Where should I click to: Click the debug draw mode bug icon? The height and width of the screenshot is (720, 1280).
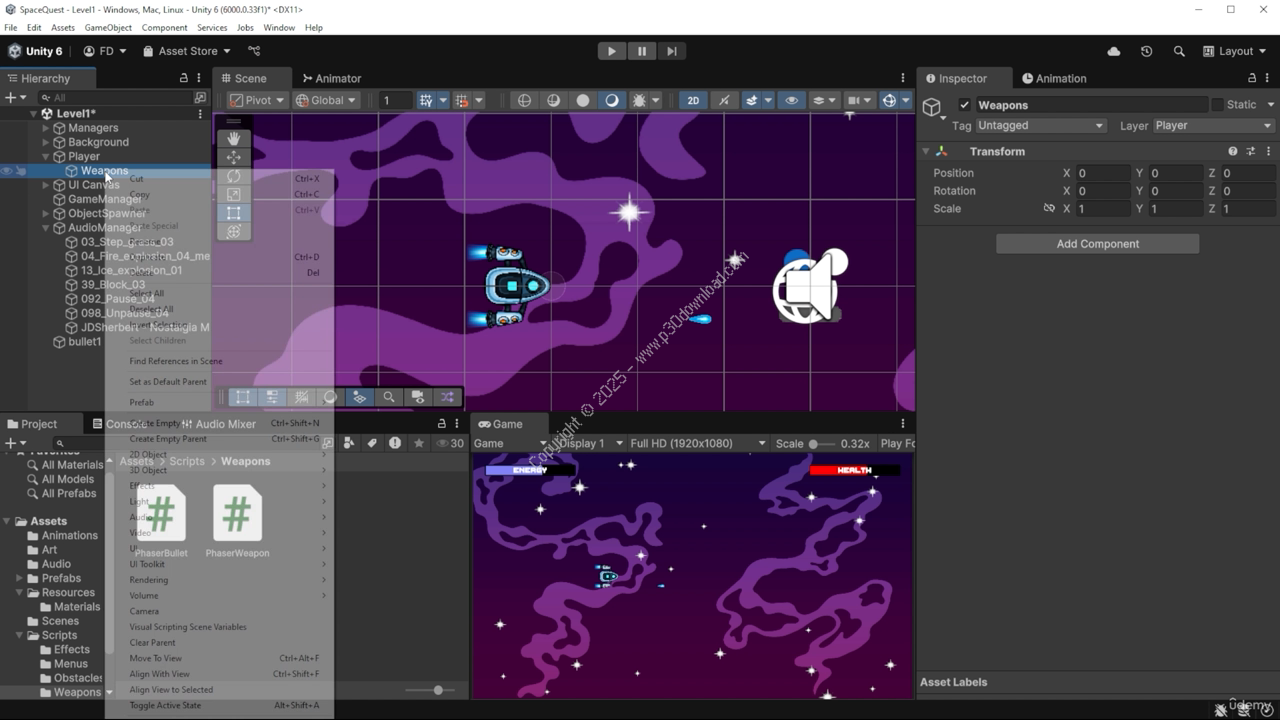pos(639,100)
